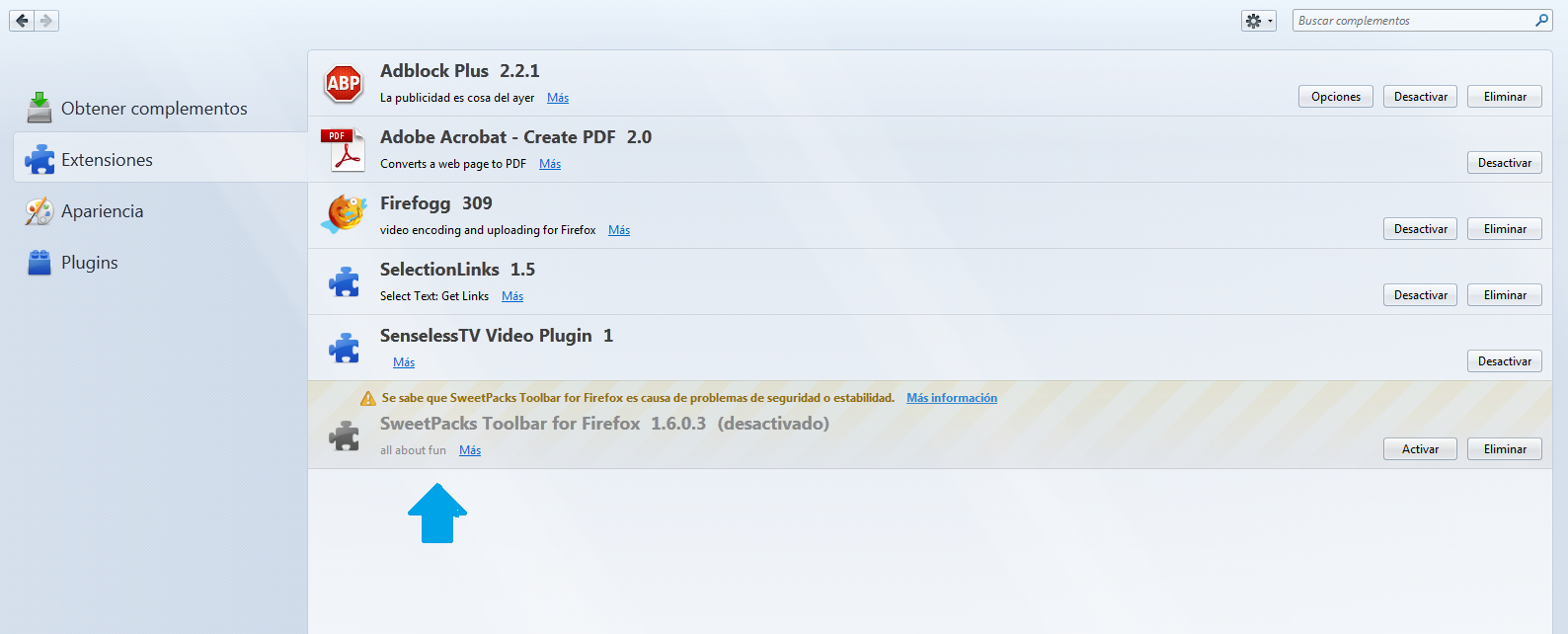Click the Adblock Plus ABP icon
The image size is (1568, 634).
tap(344, 84)
